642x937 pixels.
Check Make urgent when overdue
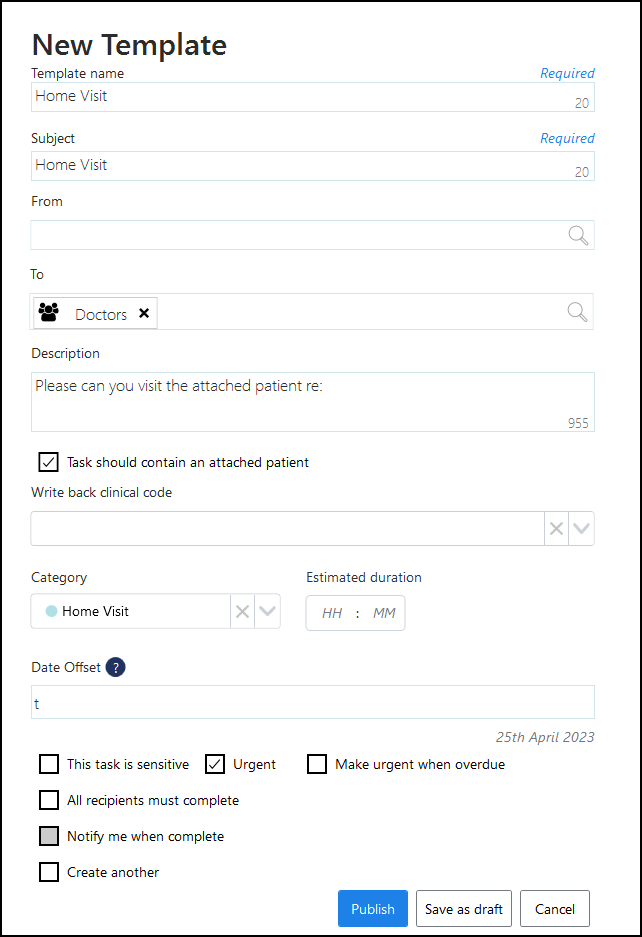(317, 764)
